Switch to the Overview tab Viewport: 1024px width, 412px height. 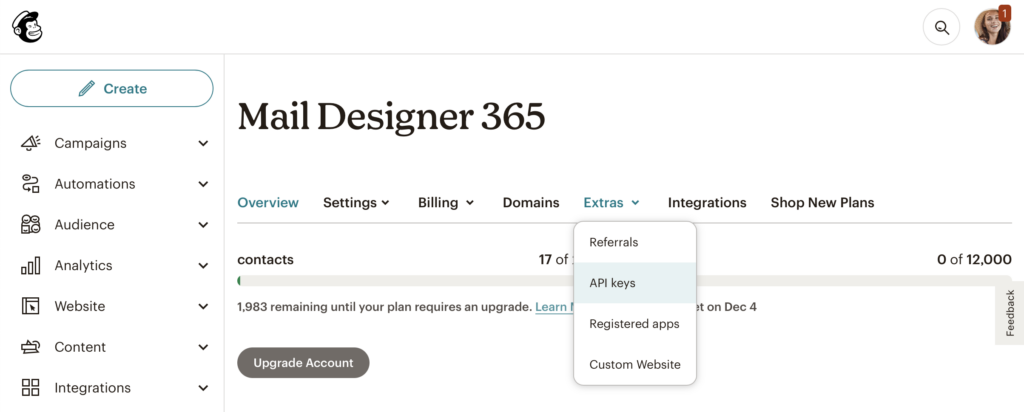[x=268, y=202]
